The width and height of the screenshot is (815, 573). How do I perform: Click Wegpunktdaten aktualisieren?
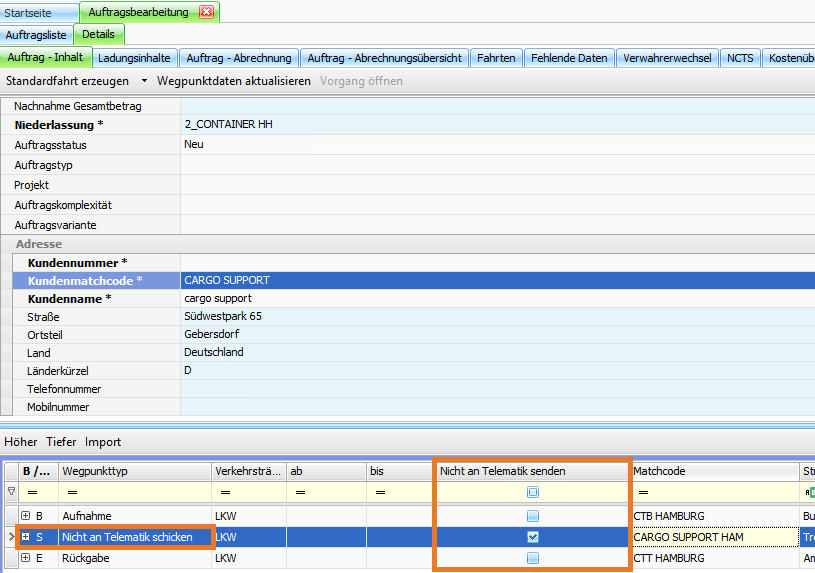[x=234, y=81]
